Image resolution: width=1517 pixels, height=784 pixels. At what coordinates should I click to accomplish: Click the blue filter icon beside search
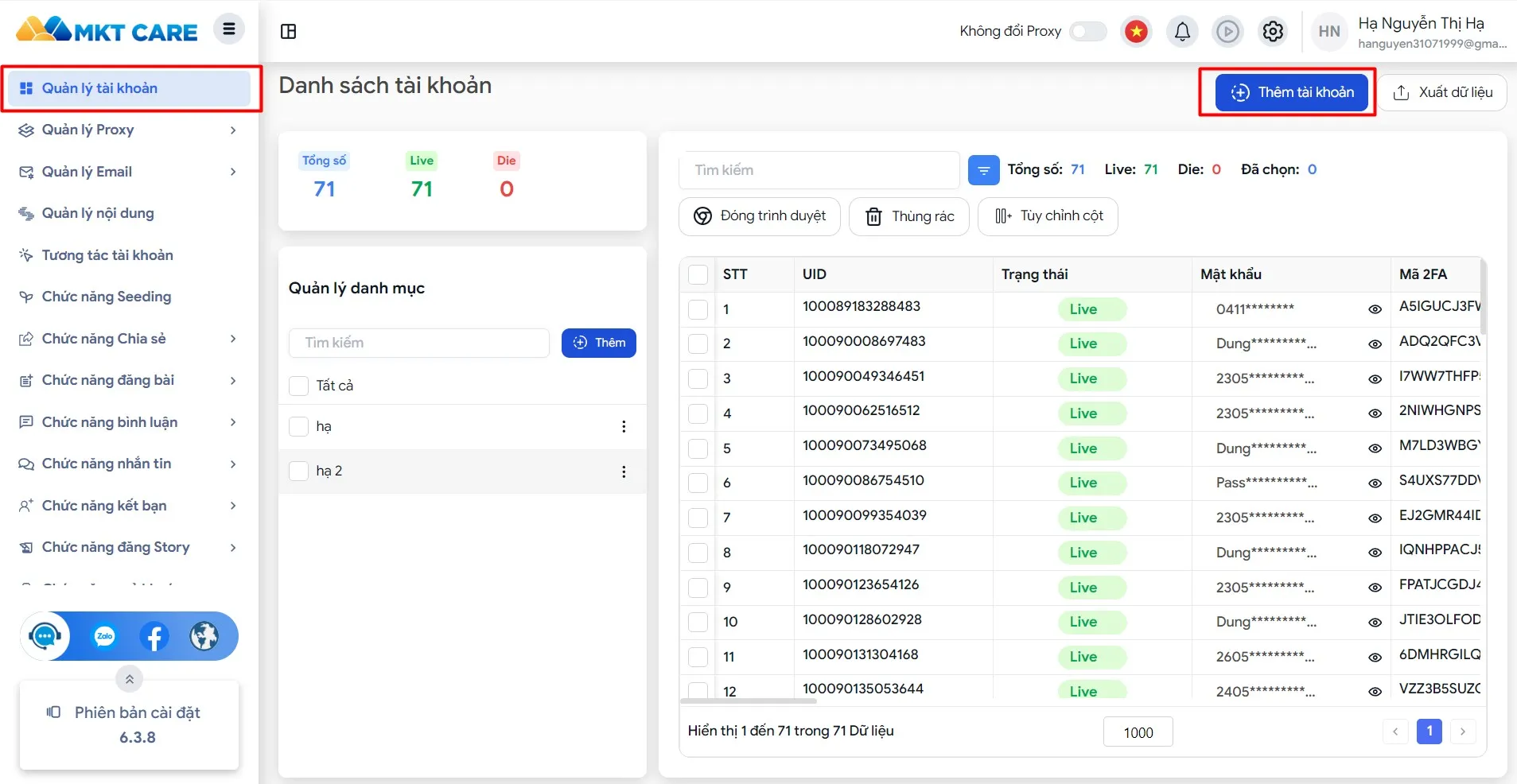tap(983, 170)
